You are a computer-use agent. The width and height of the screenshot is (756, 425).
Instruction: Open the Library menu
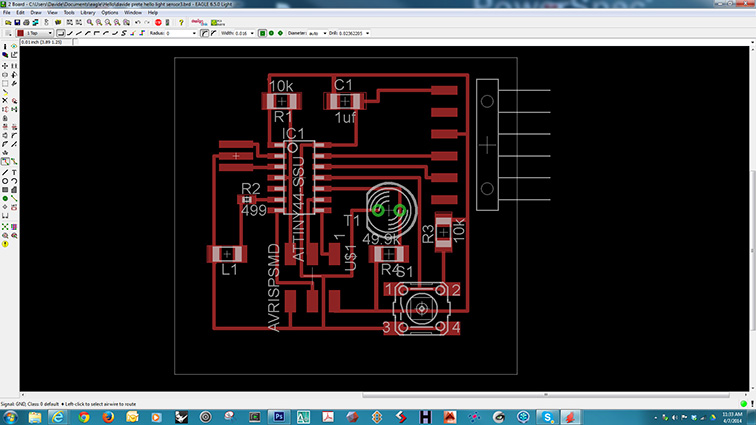click(x=88, y=13)
